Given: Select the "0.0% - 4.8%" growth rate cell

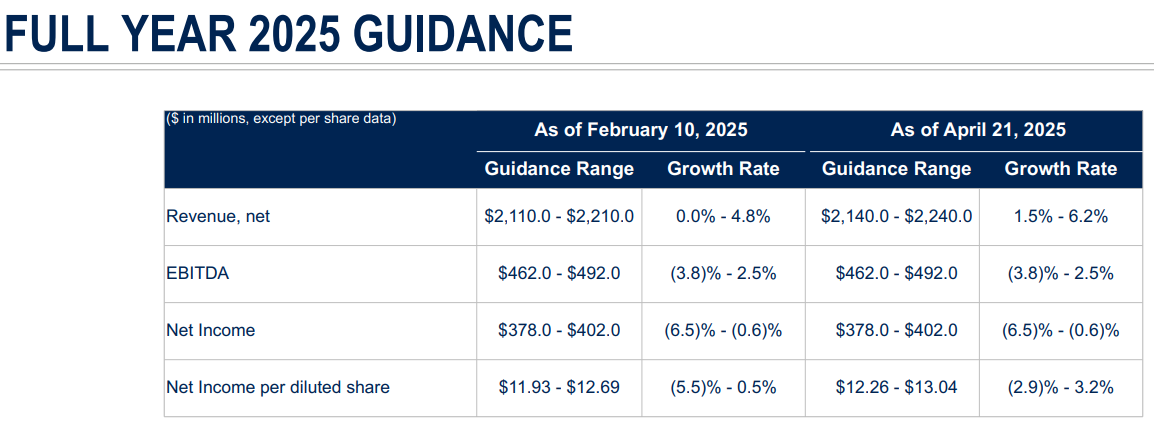Looking at the screenshot, I should click(x=723, y=216).
